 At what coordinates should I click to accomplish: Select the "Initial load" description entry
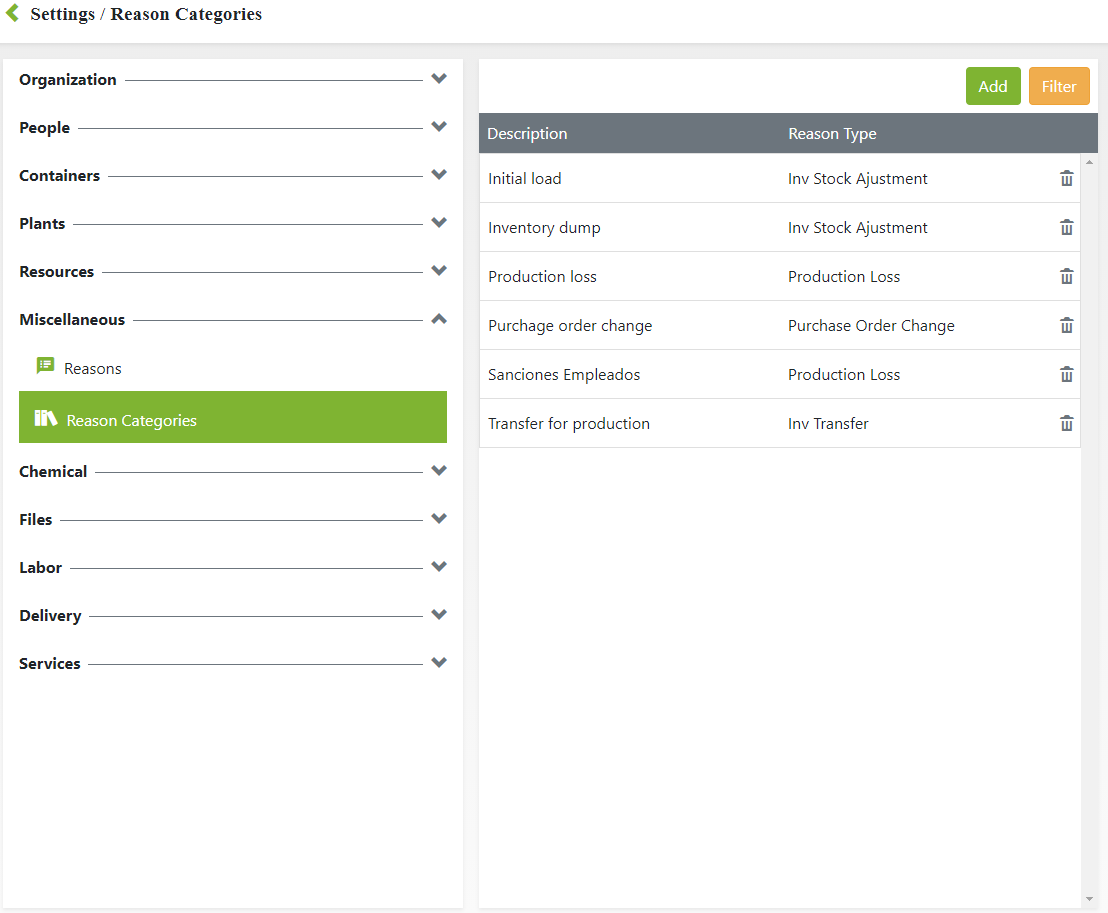525,178
